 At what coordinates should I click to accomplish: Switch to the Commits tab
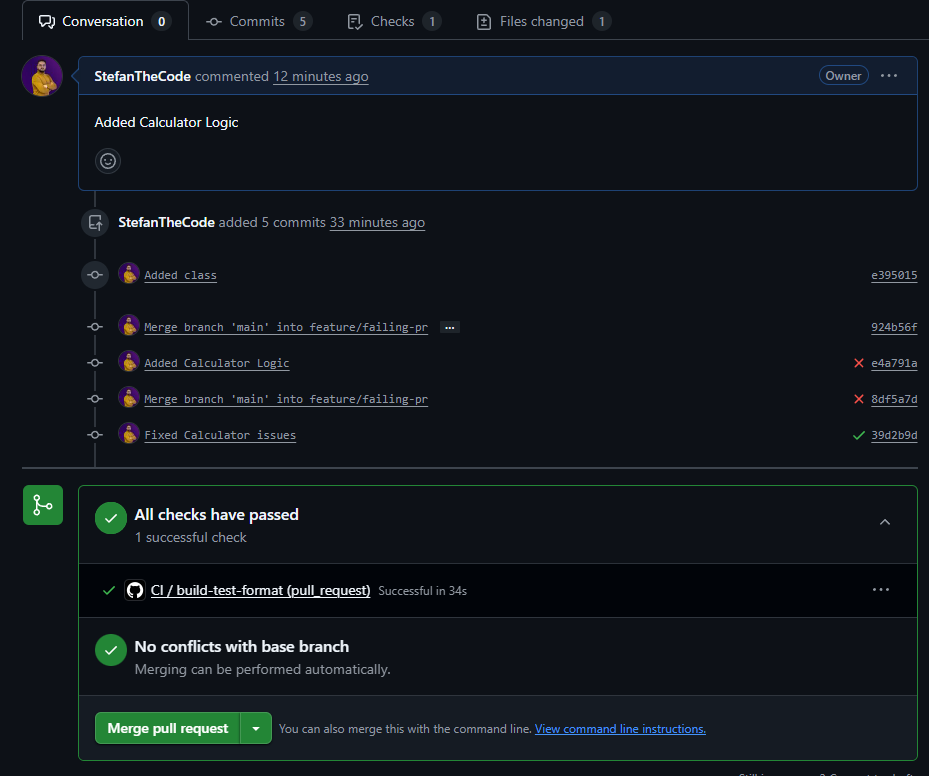pos(259,21)
